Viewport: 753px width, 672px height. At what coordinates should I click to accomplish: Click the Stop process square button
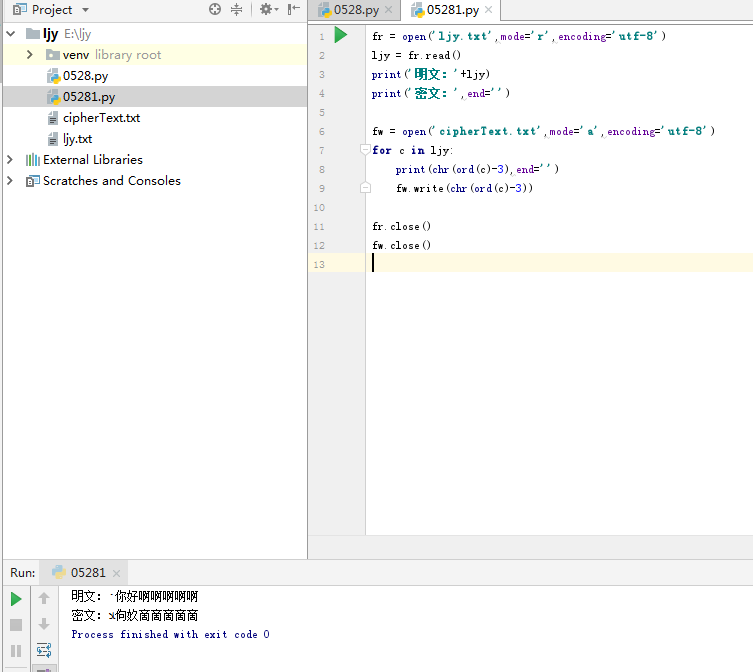16,625
